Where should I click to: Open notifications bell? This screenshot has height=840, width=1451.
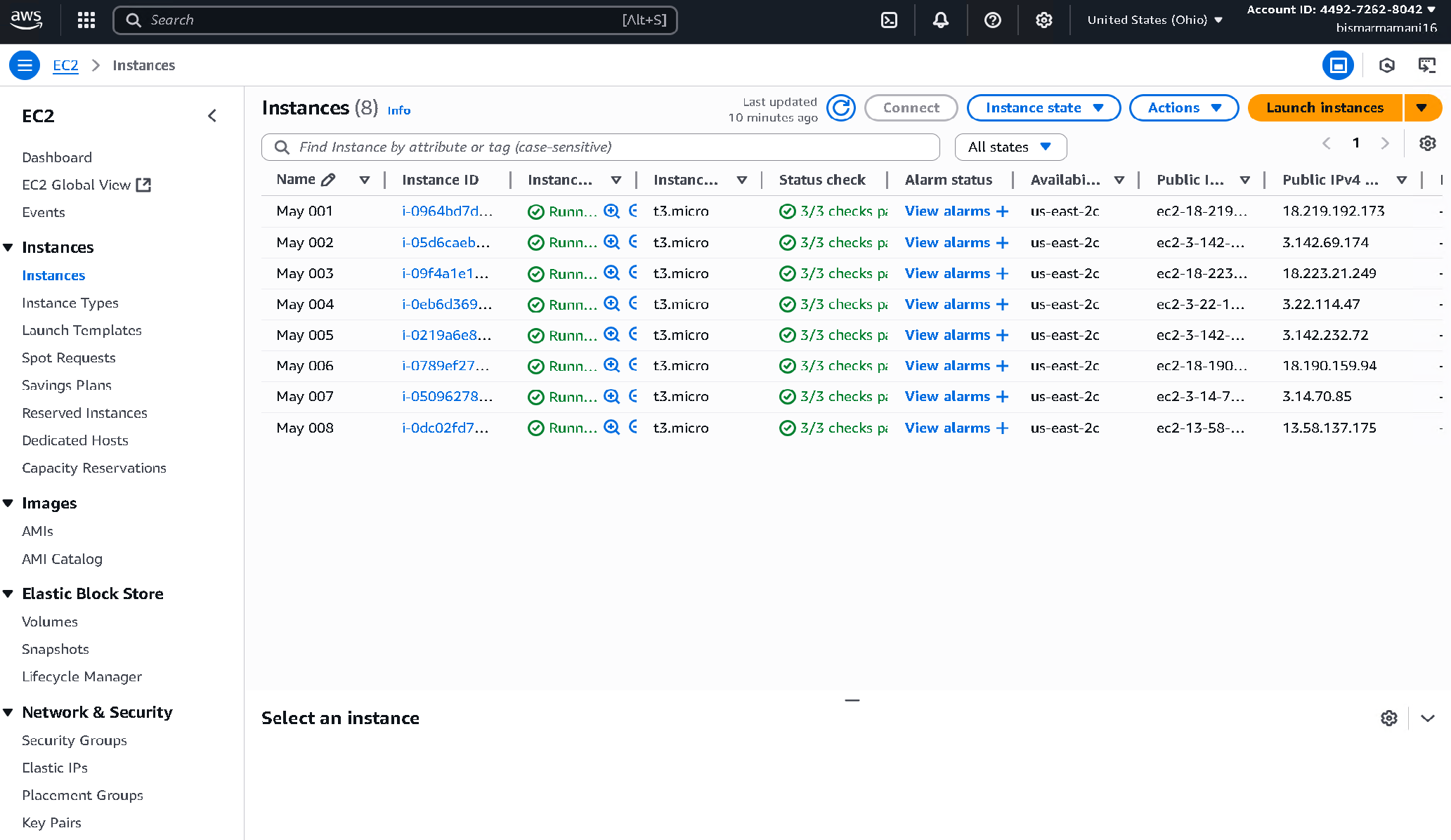[x=941, y=20]
